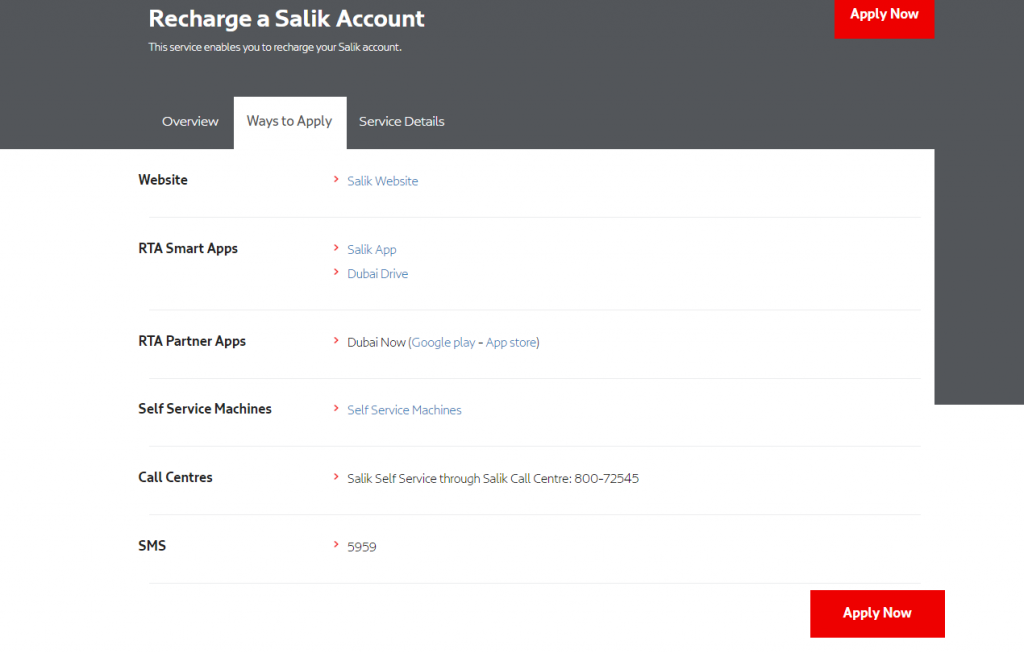Click the 'Call Centres' row label
Screen dimensions: 1024x653
coord(175,477)
